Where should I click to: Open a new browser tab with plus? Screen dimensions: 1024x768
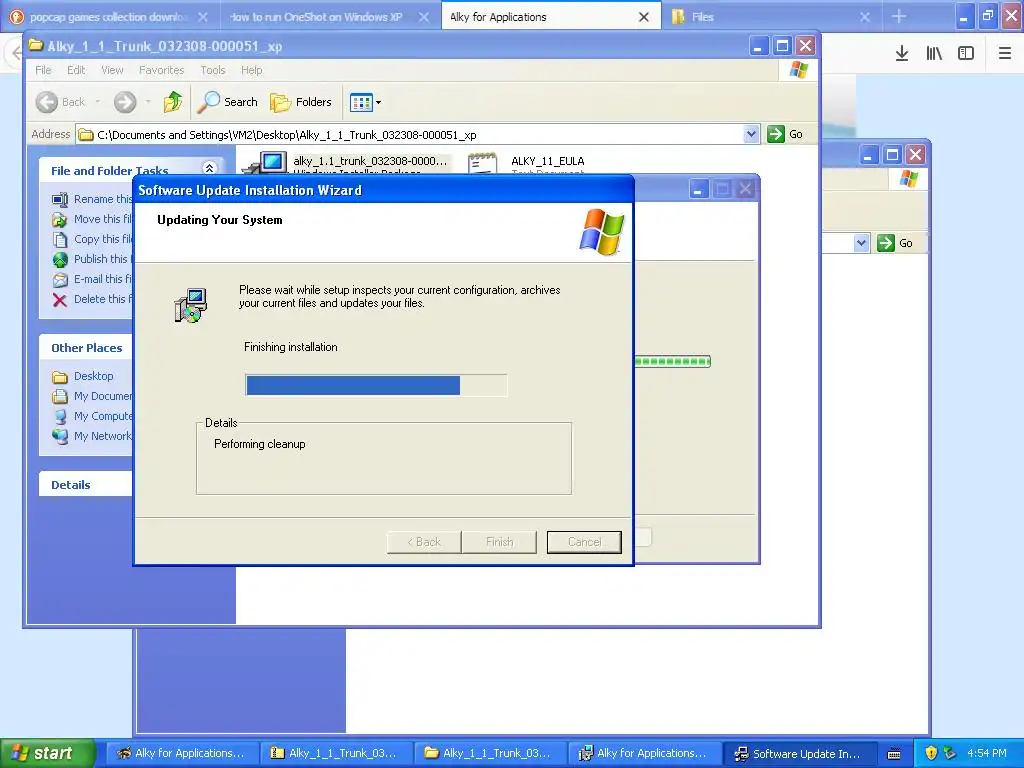click(x=899, y=16)
